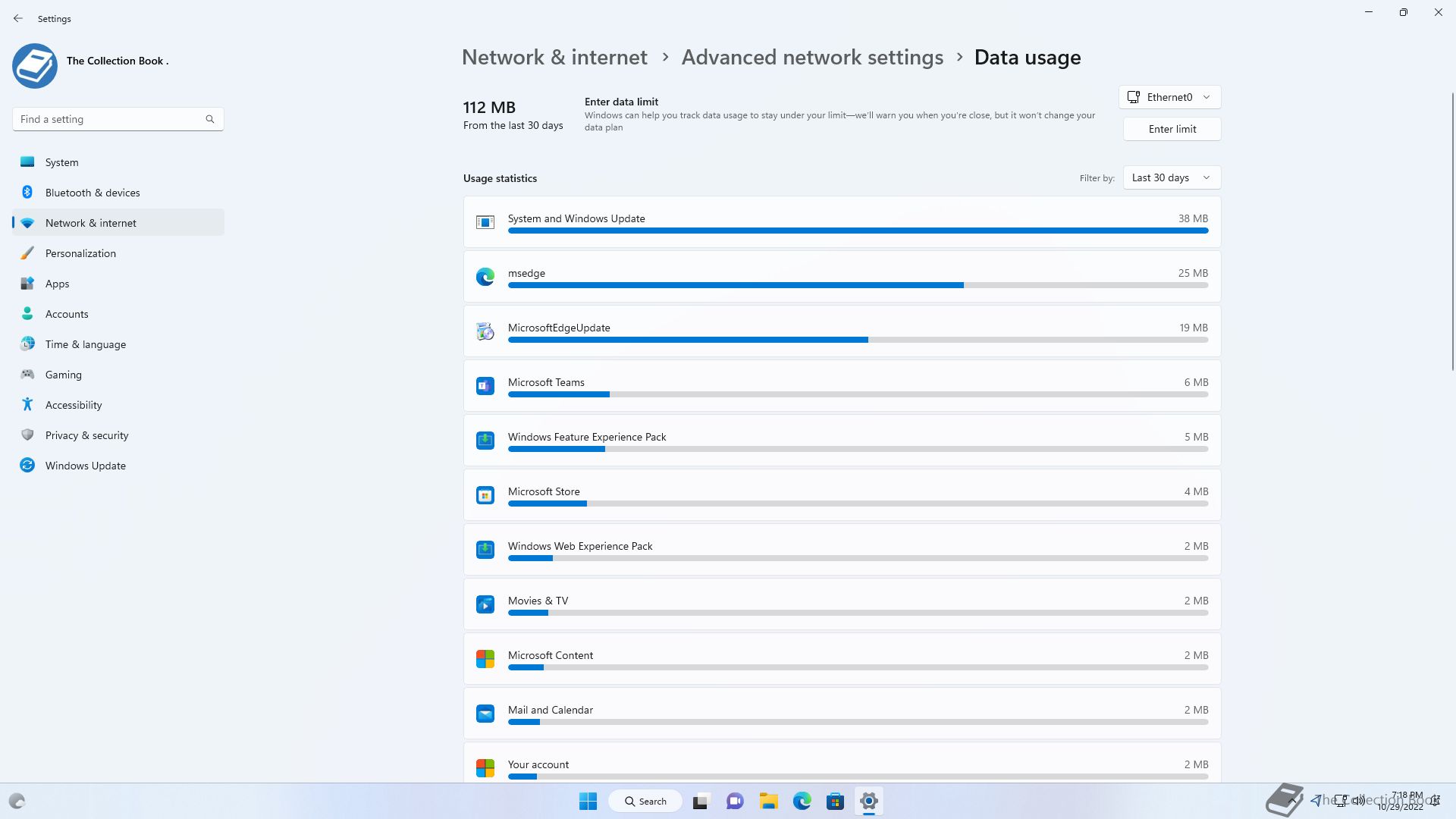
Task: Open Accessibility settings category
Action: pos(118,405)
